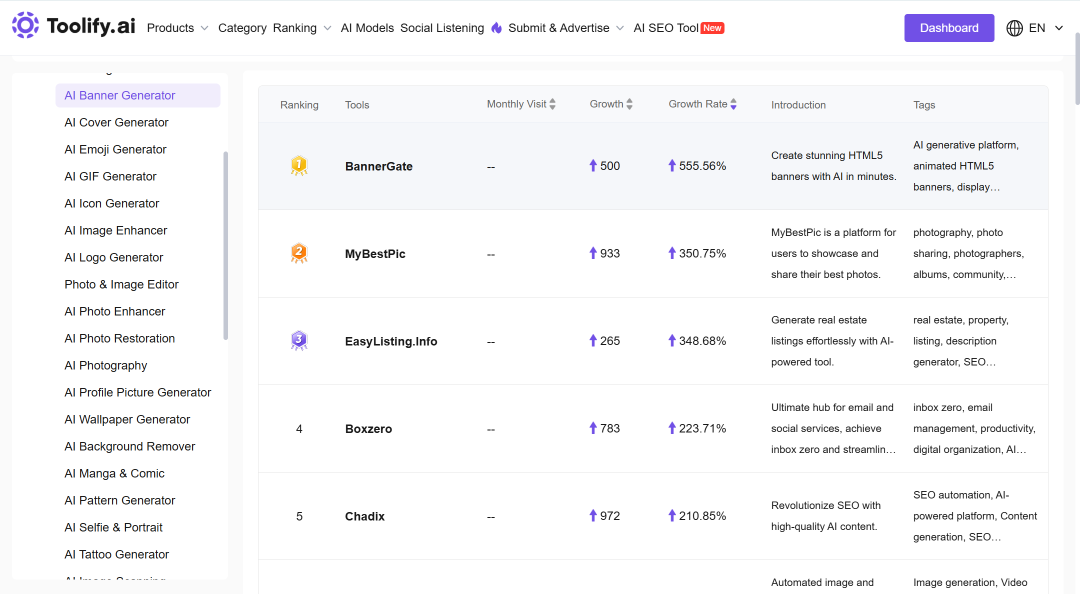Open the EasyListing.Info tool link
Image resolution: width=1080 pixels, height=594 pixels.
point(391,341)
